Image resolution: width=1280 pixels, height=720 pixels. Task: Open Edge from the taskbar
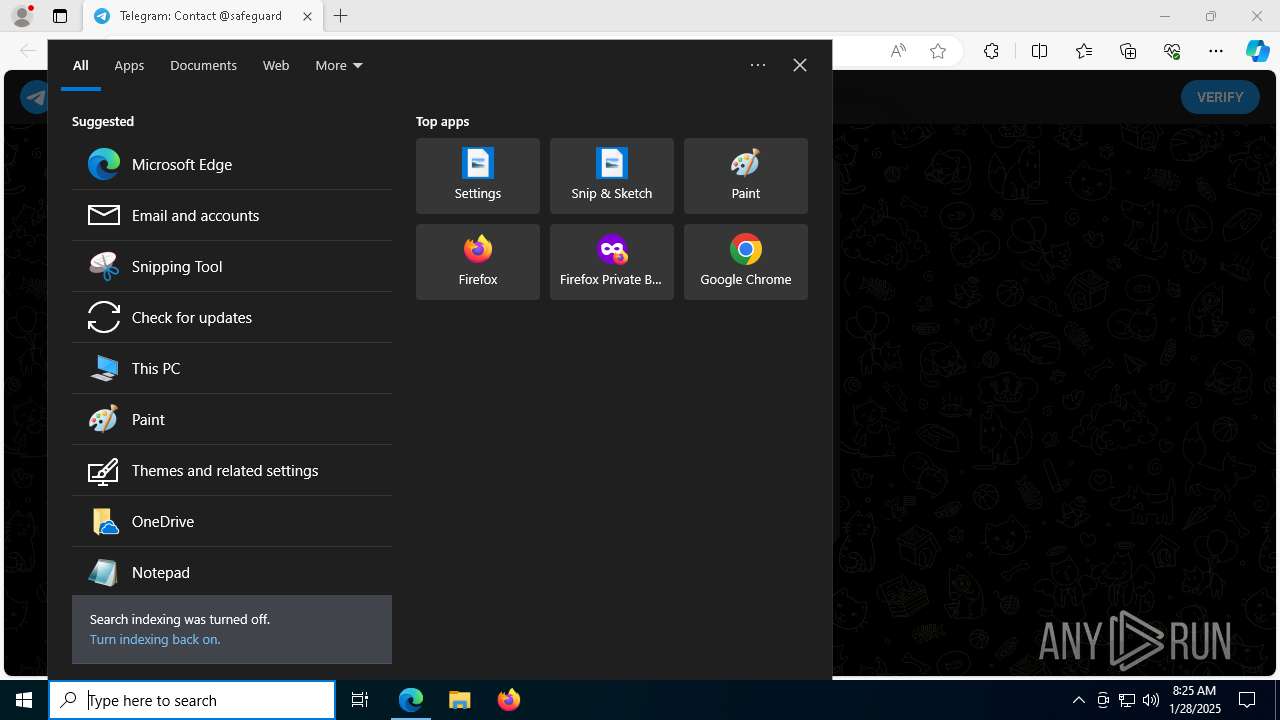[x=411, y=700]
